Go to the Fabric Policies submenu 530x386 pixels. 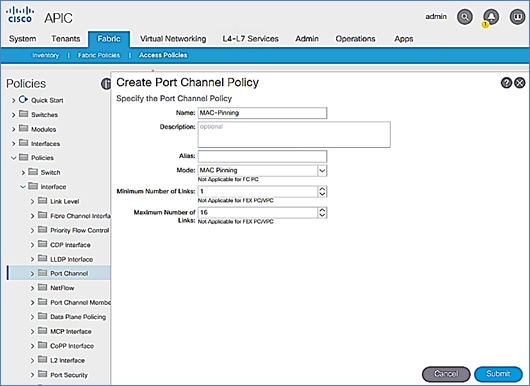[x=99, y=55]
